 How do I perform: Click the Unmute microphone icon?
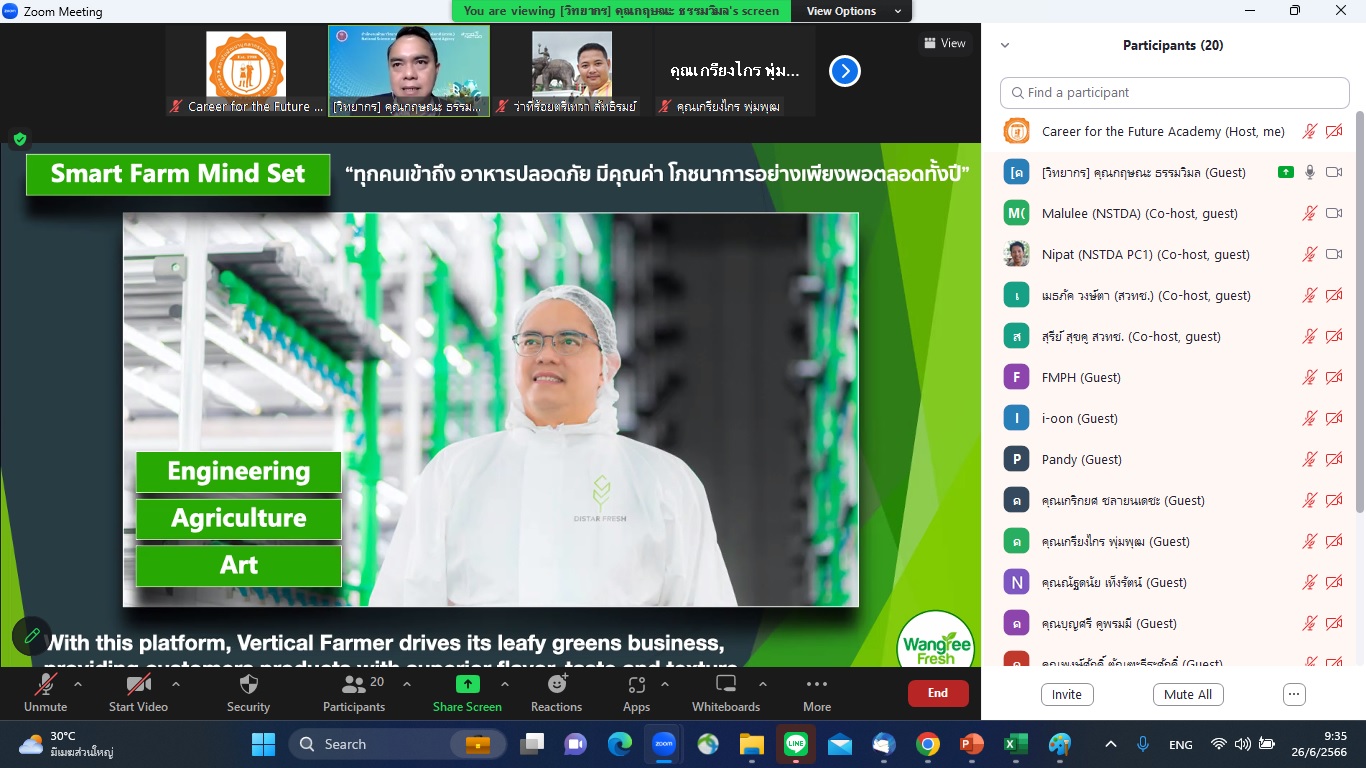coord(46,684)
